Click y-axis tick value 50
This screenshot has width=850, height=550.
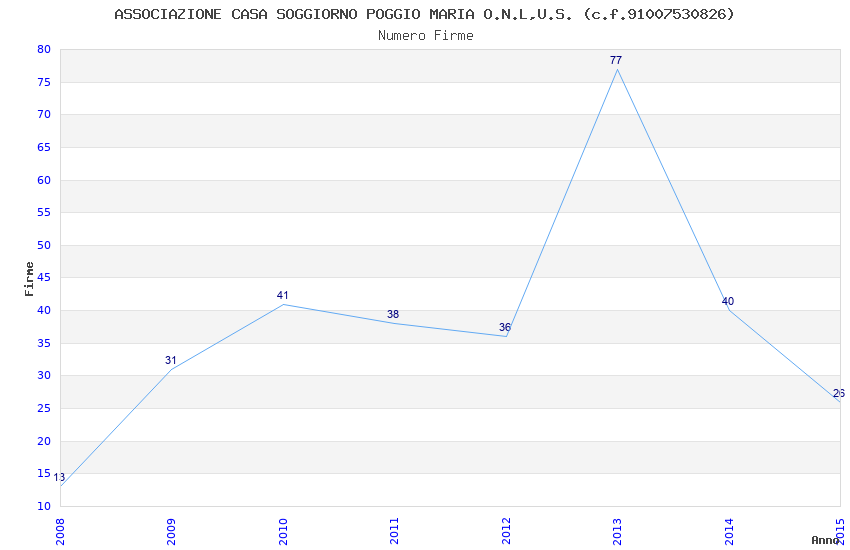coord(44,245)
